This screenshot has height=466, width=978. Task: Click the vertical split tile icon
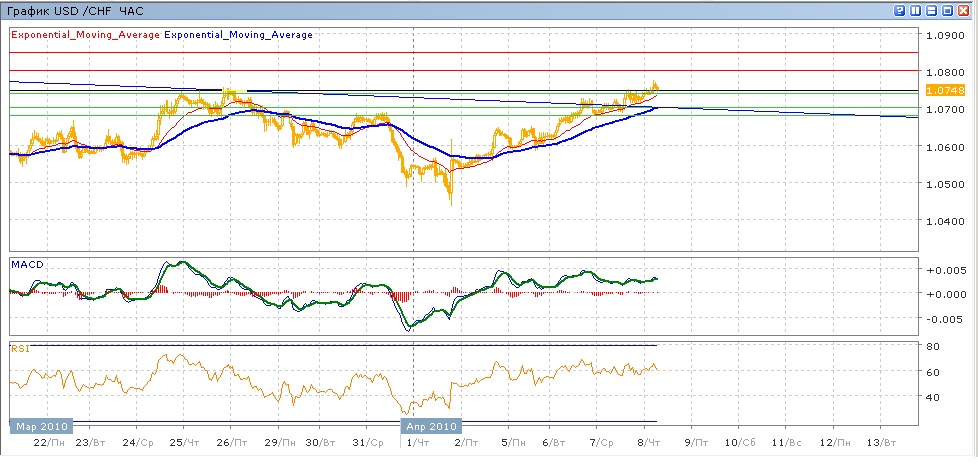tap(916, 11)
